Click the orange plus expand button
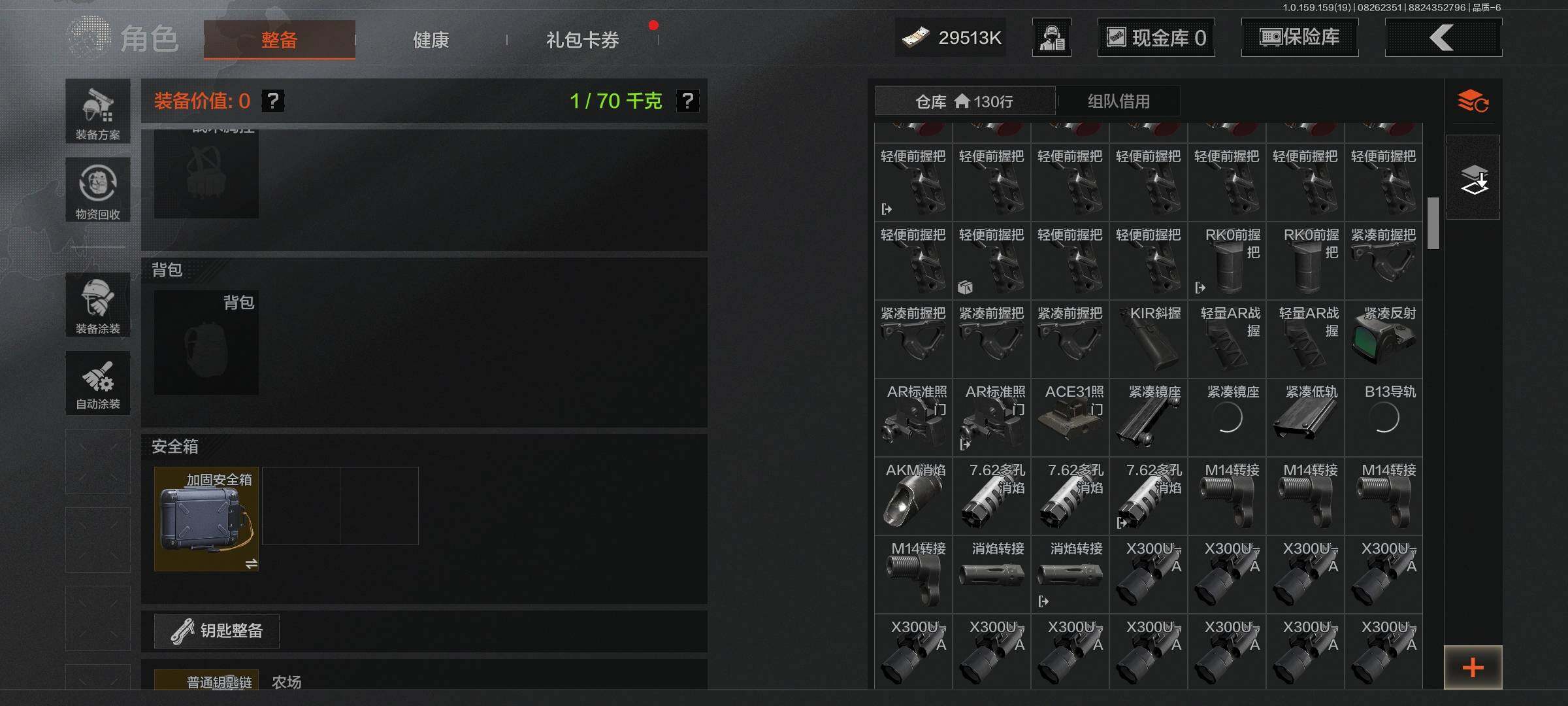Screen dimensions: 1568x706 coord(1473,667)
